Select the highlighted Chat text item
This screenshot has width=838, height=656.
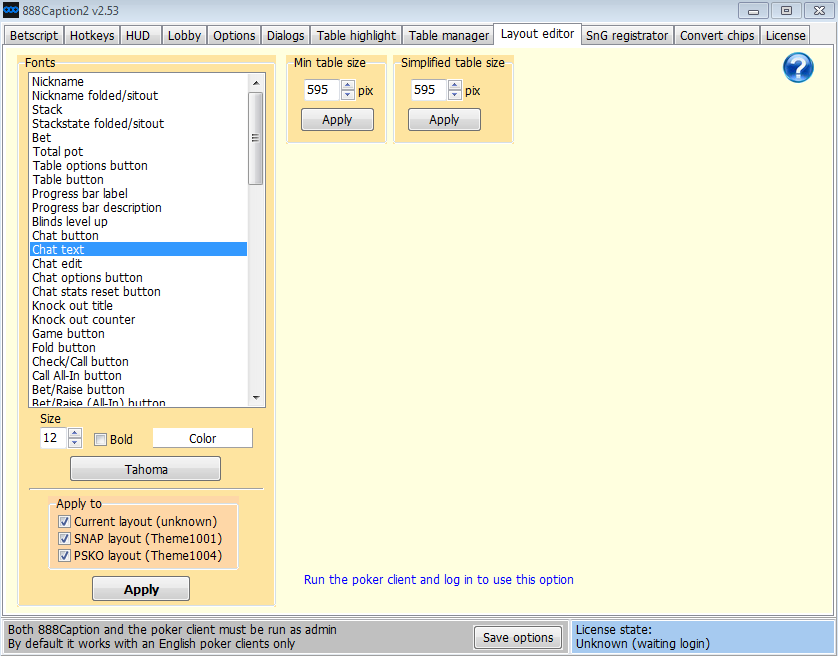click(x=138, y=250)
